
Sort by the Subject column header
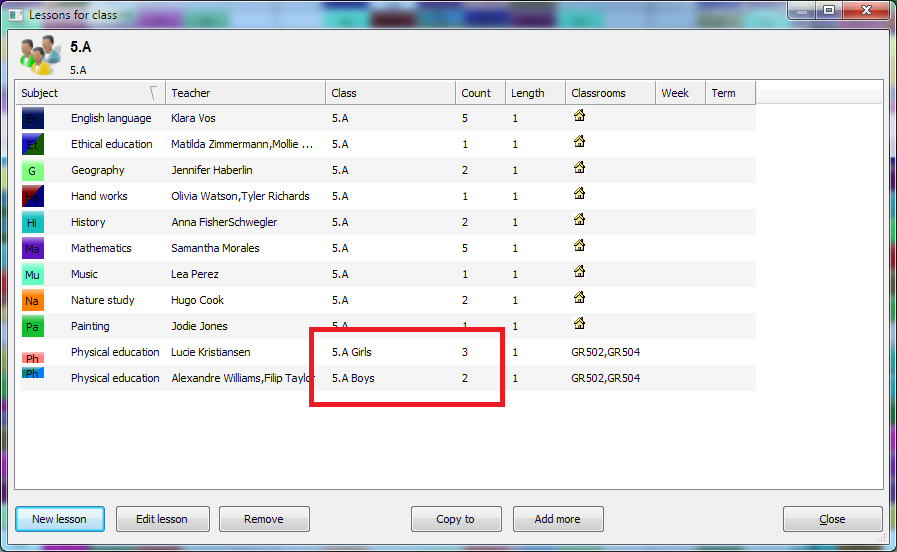[x=88, y=93]
